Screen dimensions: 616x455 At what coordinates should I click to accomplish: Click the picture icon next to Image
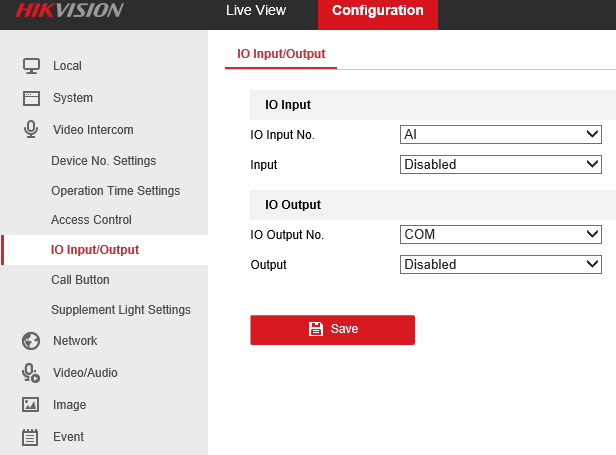(x=31, y=405)
